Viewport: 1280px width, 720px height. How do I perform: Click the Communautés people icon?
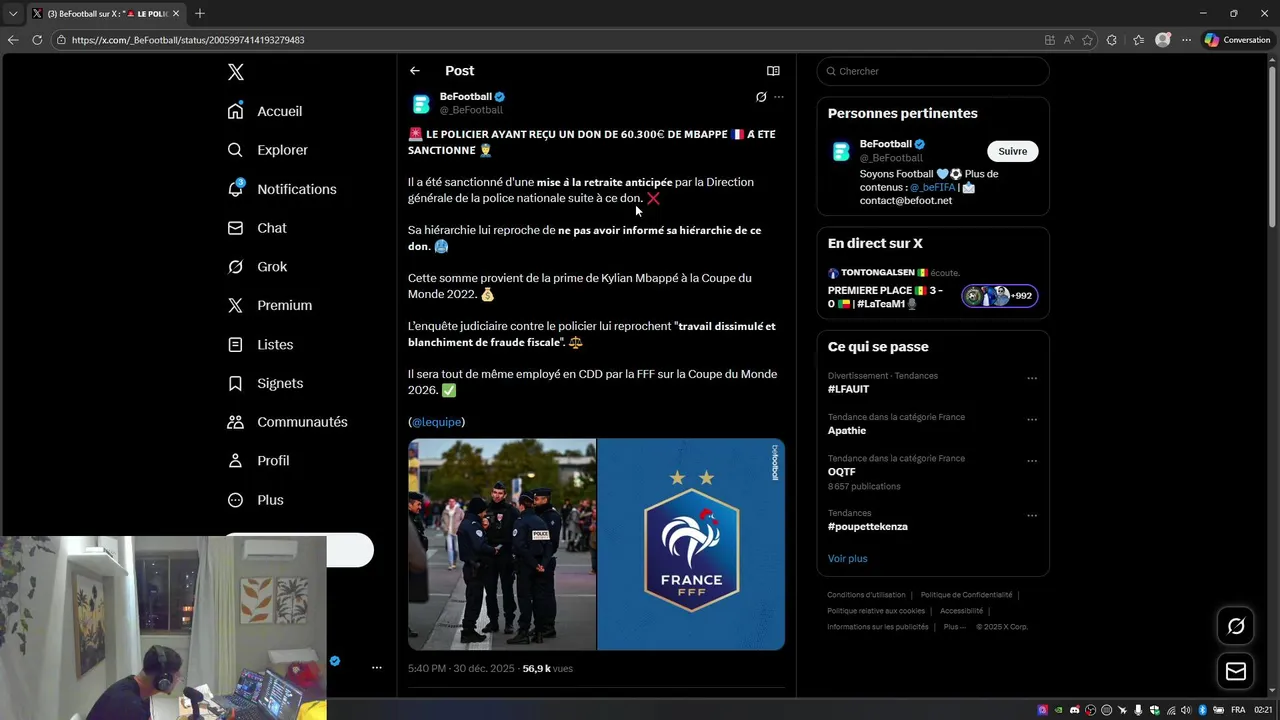click(235, 422)
